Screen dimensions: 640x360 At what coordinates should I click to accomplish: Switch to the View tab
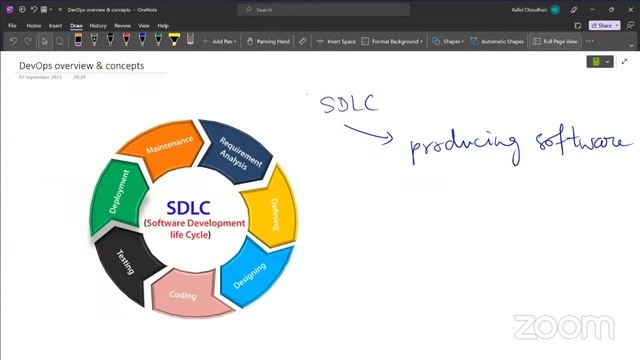click(144, 26)
